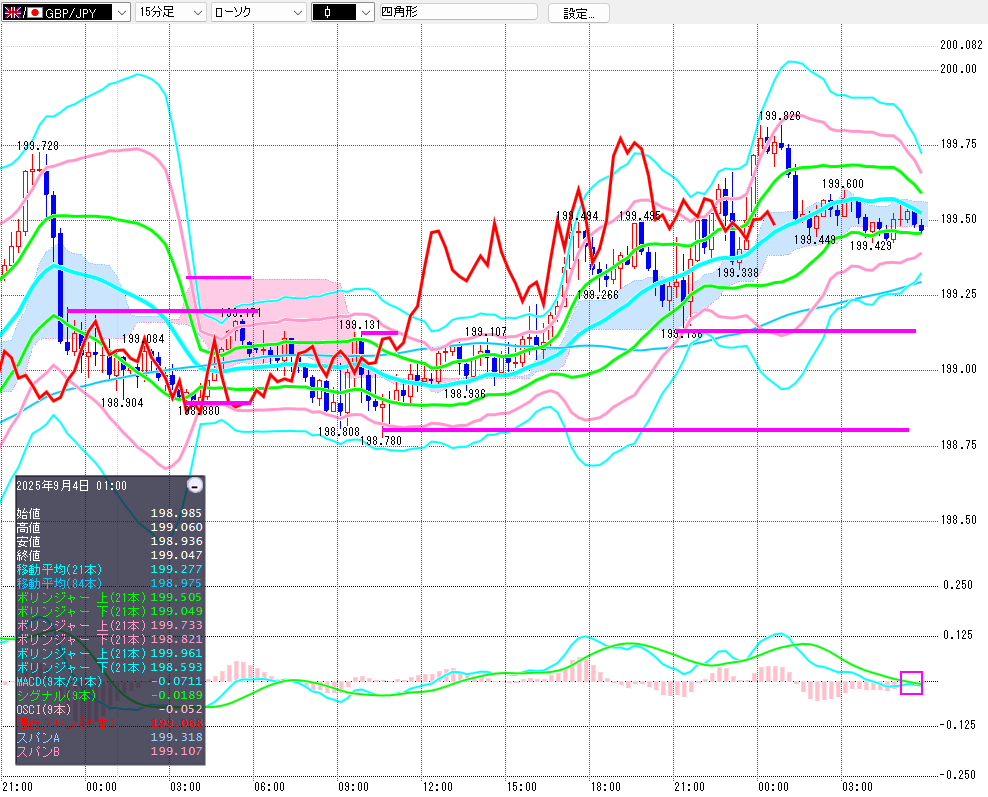Viewport: 988px width, 797px height.
Task: Click the 高値 value 199.060
Action: click(176, 527)
